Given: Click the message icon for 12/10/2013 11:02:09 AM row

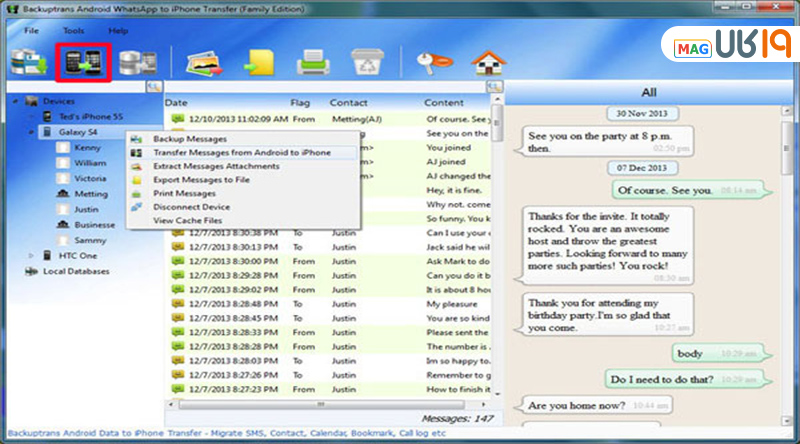Looking at the screenshot, I should point(178,119).
